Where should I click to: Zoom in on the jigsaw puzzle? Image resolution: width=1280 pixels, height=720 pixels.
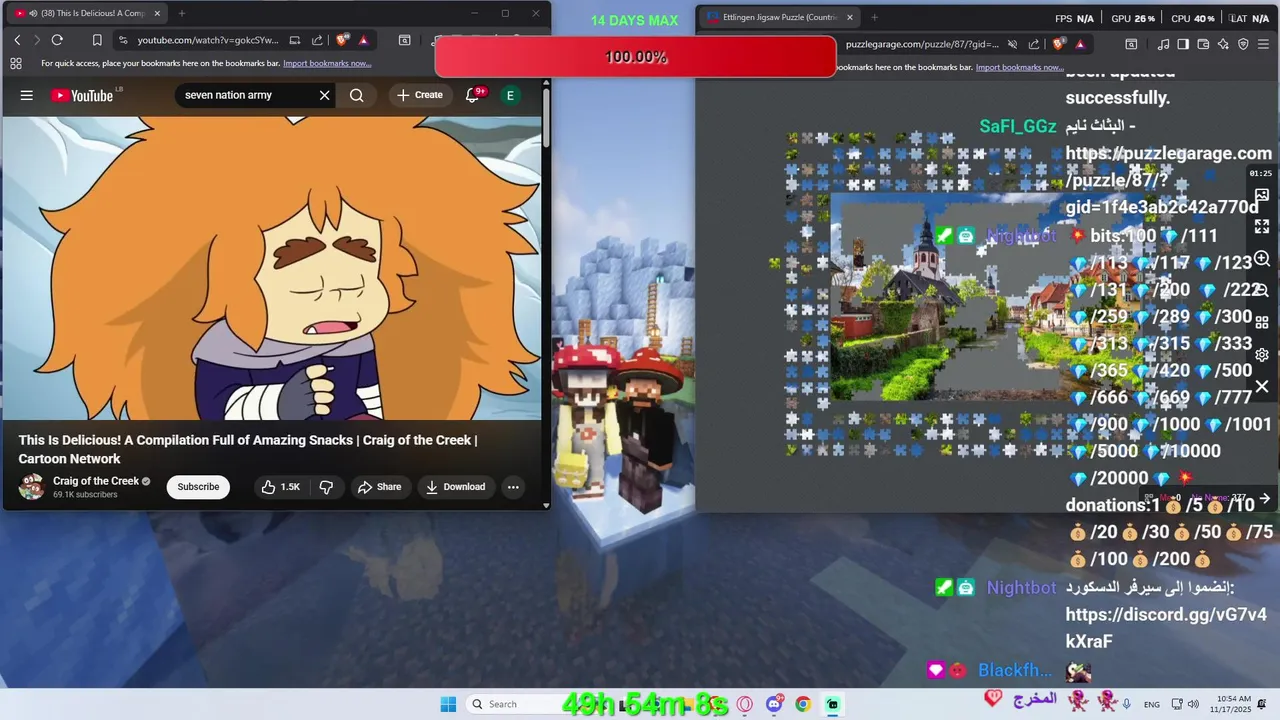pos(1262,259)
